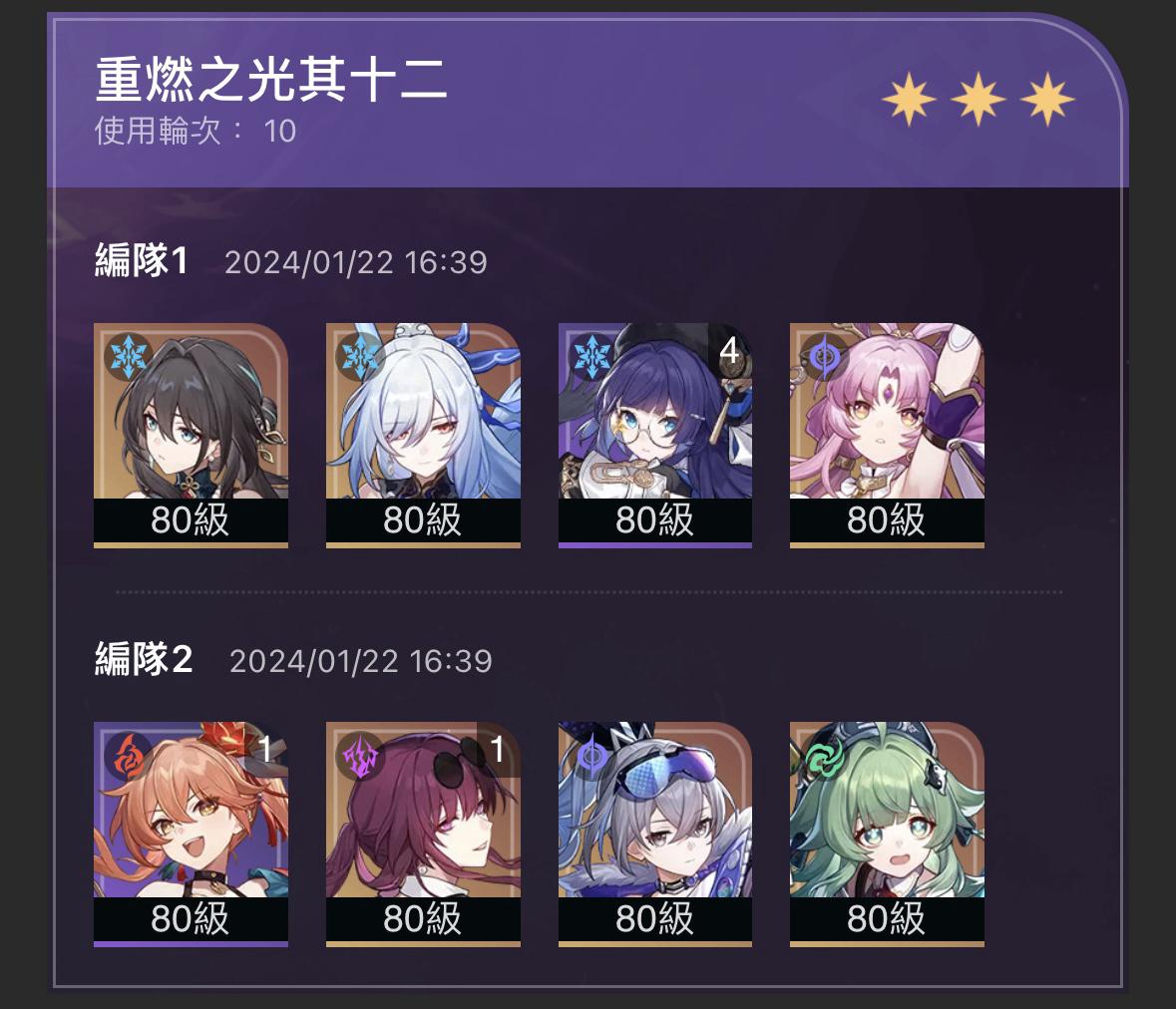Viewport: 1176px width, 1009px height.
Task: Click the Quantum element icon on the pink-haired character
Action: [824, 357]
